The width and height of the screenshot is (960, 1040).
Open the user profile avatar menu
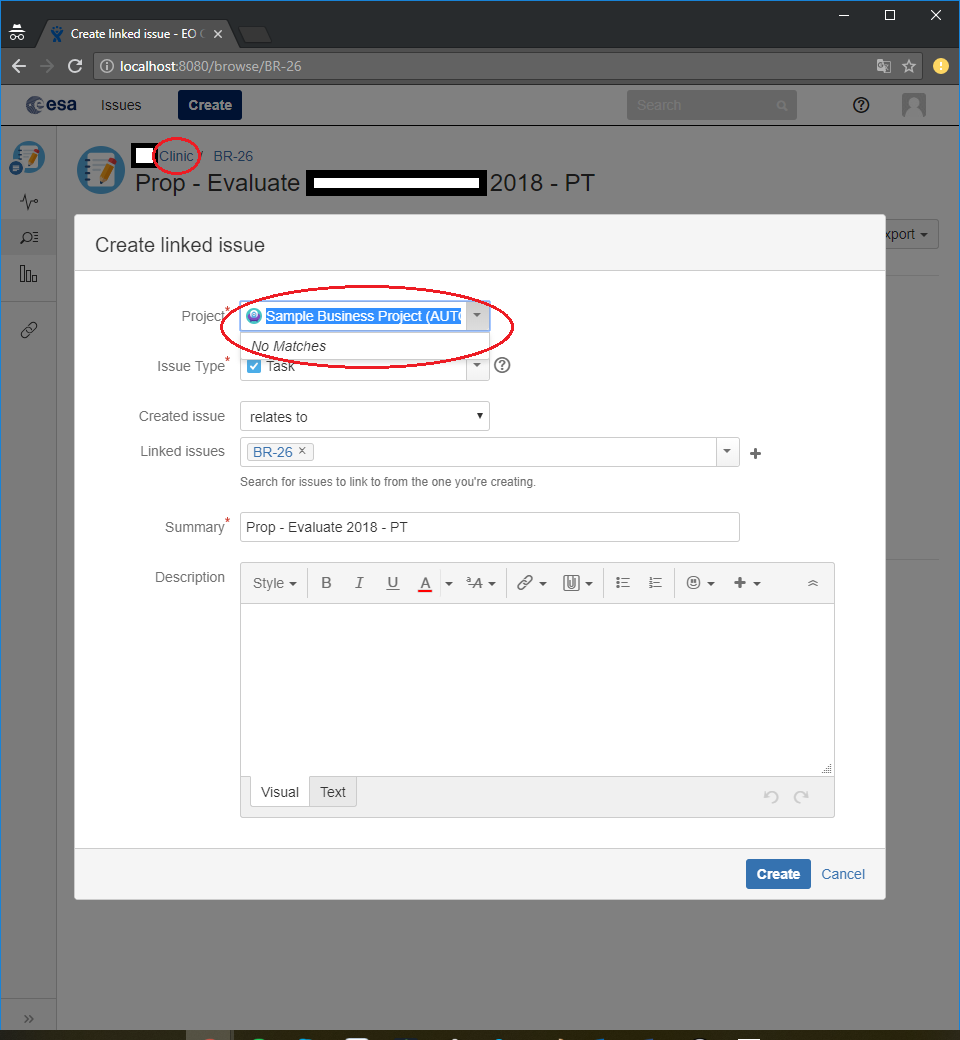(914, 105)
